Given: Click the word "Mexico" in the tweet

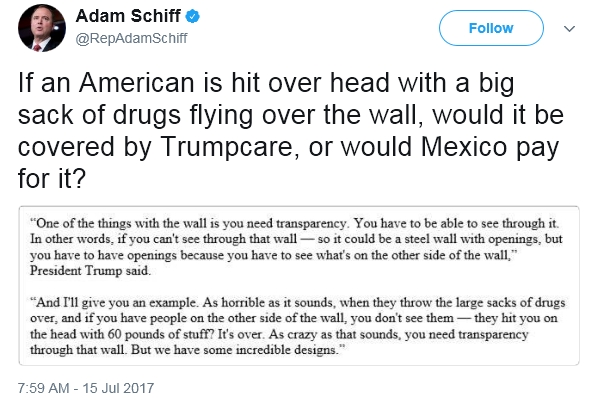Looking at the screenshot, I should [x=464, y=147].
